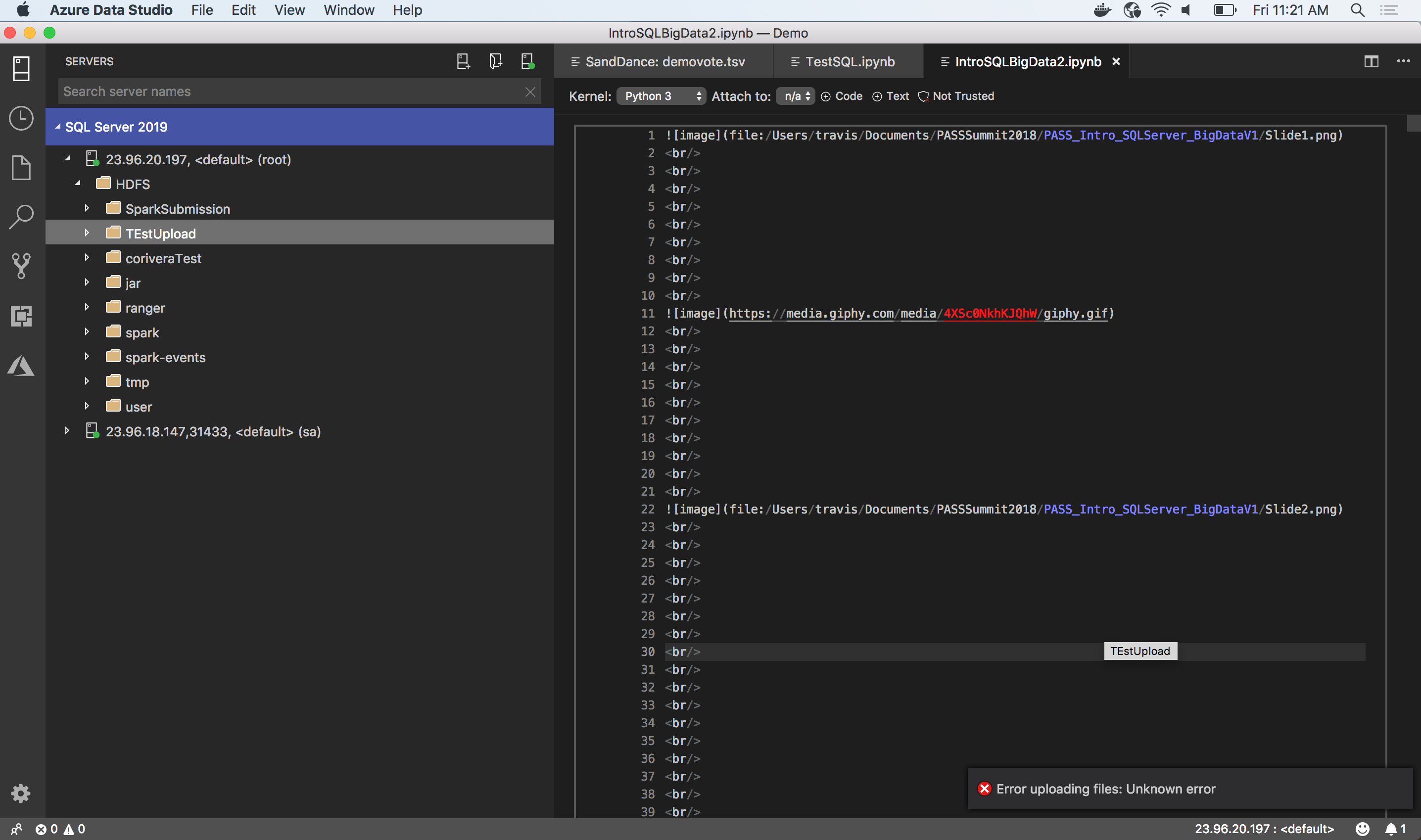Viewport: 1421px width, 840px height.
Task: Open the Apple menu
Action: 23,10
